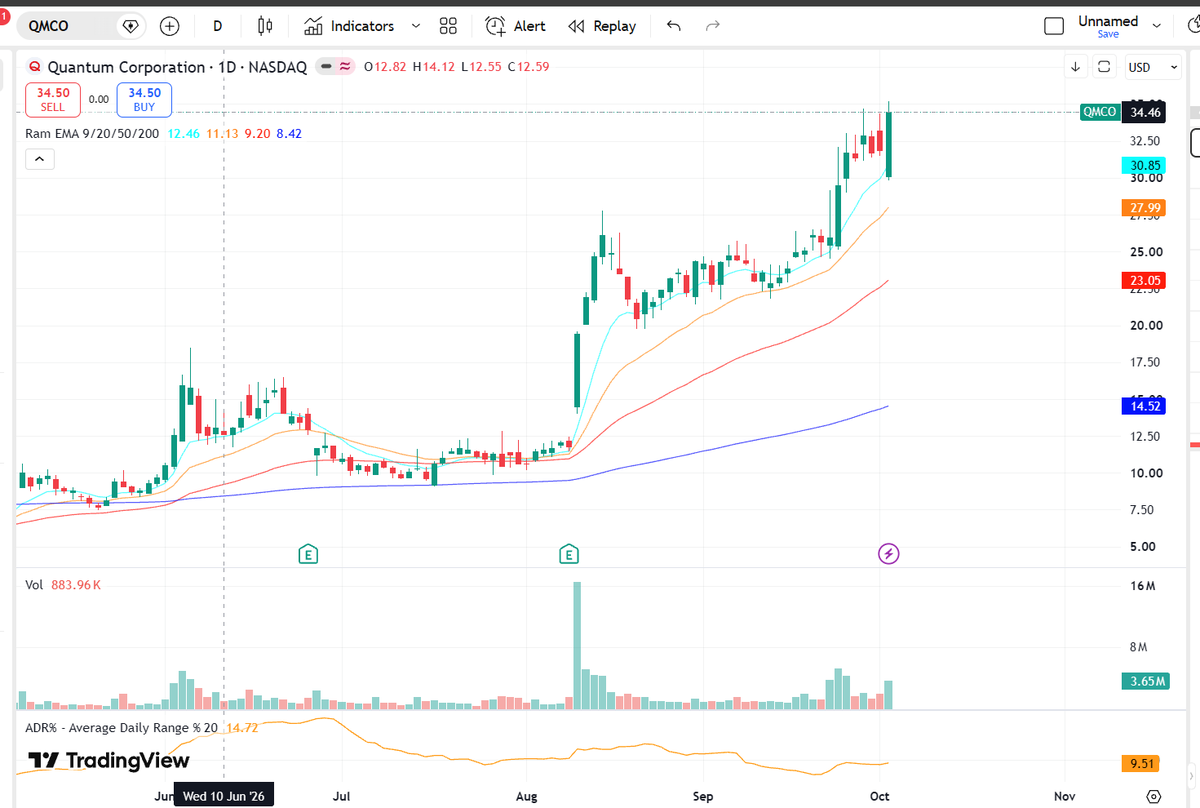Click the layout setup square icon
The height and width of the screenshot is (808, 1200).
[1054, 26]
